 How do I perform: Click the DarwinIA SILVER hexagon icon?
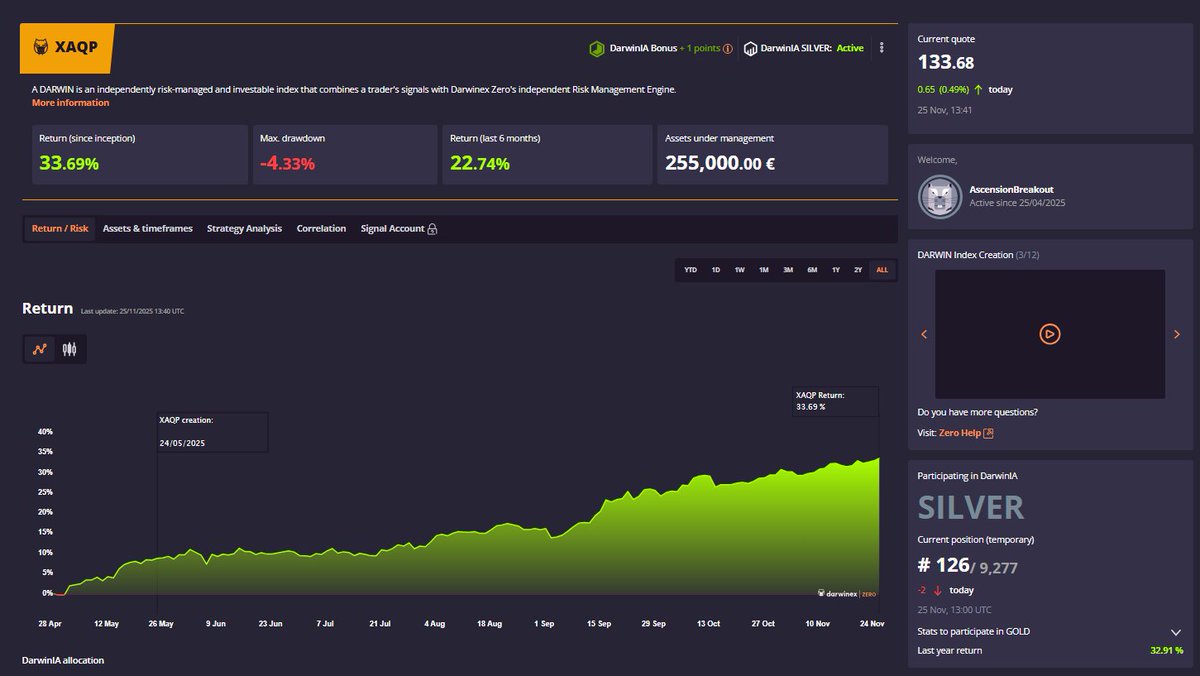coord(751,47)
